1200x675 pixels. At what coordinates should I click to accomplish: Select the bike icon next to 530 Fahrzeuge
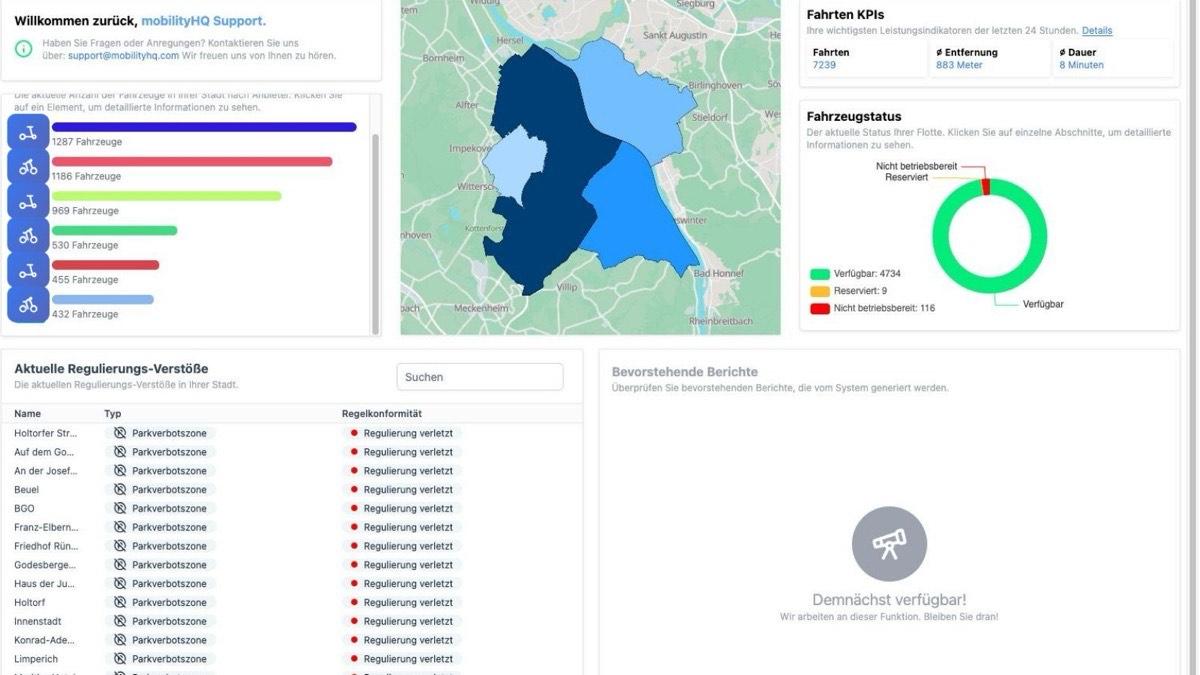pos(28,236)
